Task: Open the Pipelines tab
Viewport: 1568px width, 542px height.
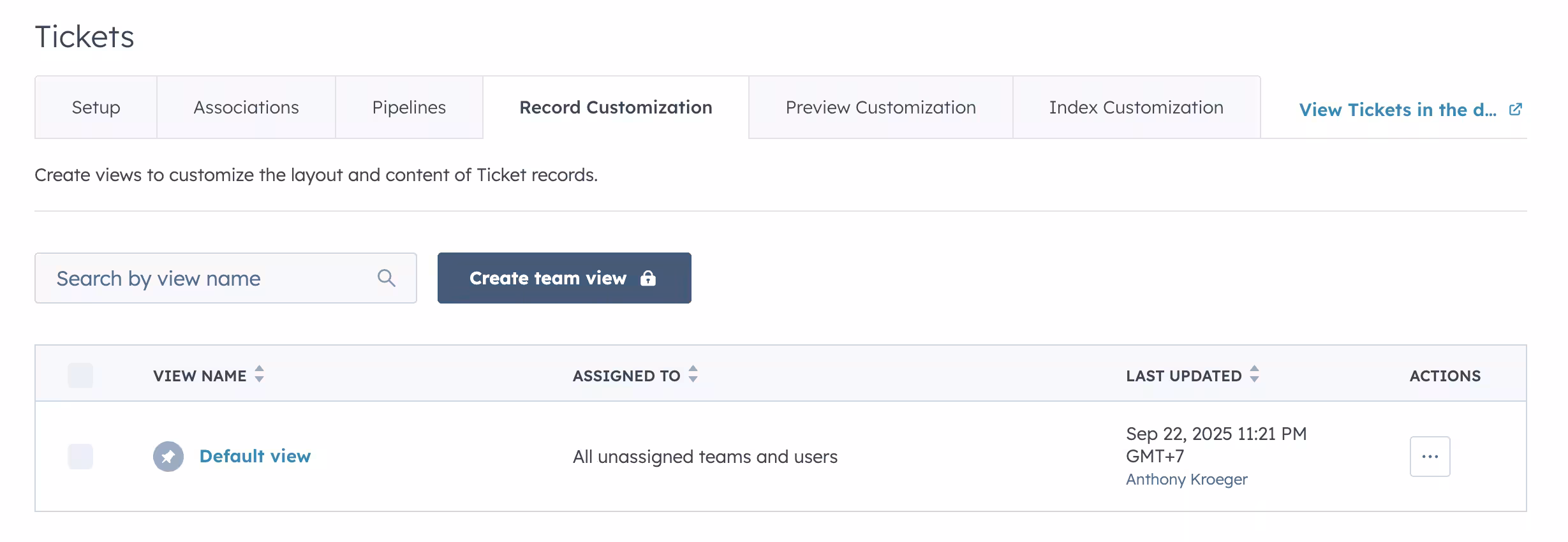Action: pyautogui.click(x=409, y=107)
